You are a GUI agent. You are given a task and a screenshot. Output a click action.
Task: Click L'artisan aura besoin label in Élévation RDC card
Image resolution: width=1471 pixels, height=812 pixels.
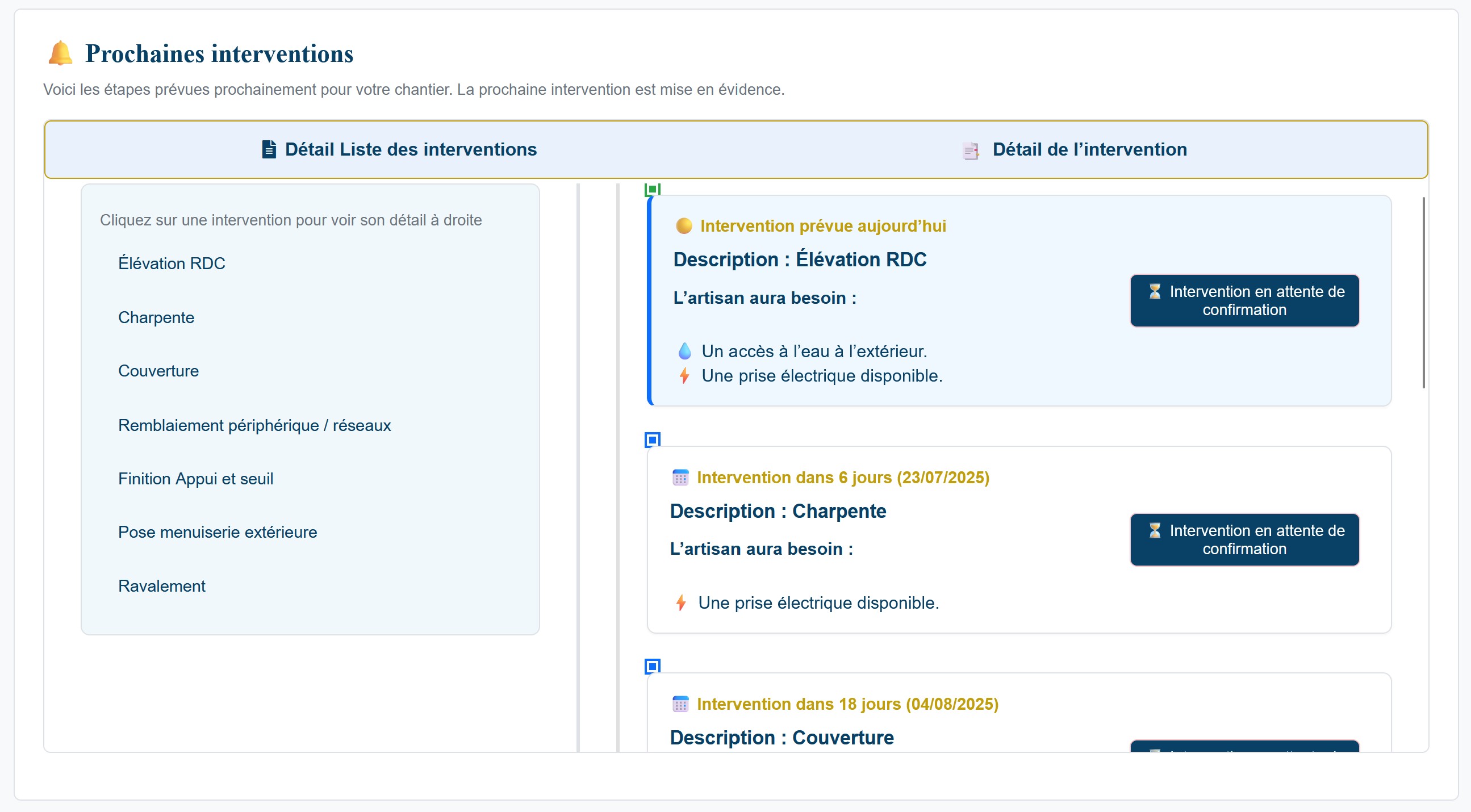(x=764, y=298)
